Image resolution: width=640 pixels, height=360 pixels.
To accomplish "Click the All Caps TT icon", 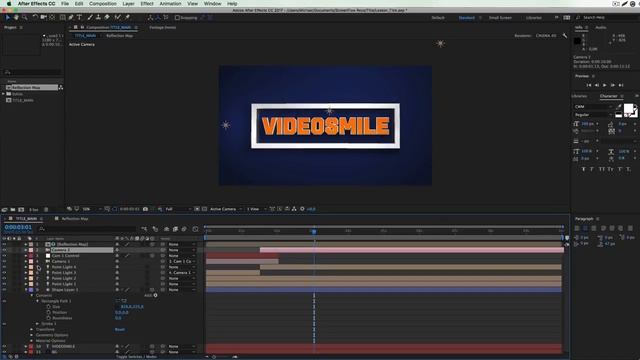I will [x=602, y=169].
